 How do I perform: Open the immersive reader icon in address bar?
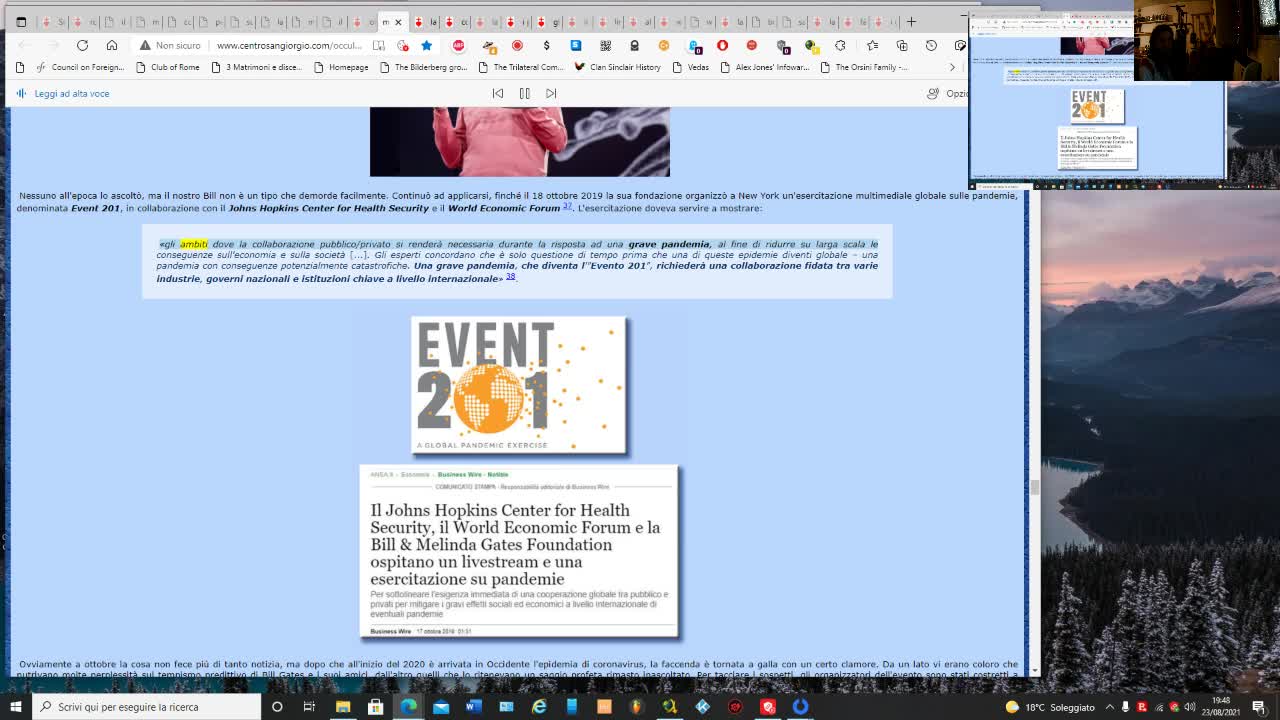pos(379,45)
